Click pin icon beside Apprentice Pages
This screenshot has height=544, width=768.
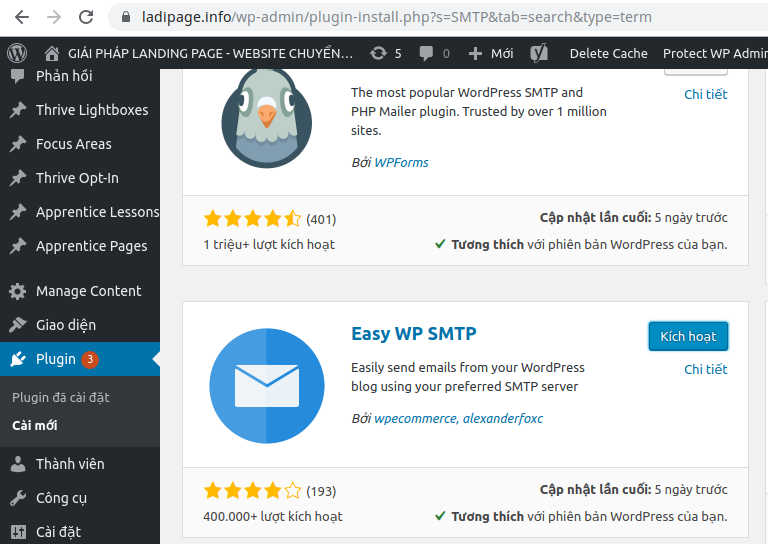(x=18, y=246)
